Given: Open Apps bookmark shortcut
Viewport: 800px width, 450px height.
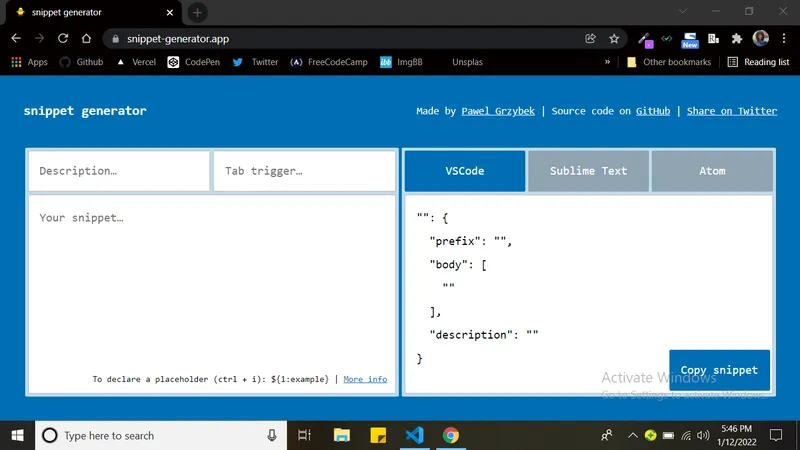Looking at the screenshot, I should point(30,62).
